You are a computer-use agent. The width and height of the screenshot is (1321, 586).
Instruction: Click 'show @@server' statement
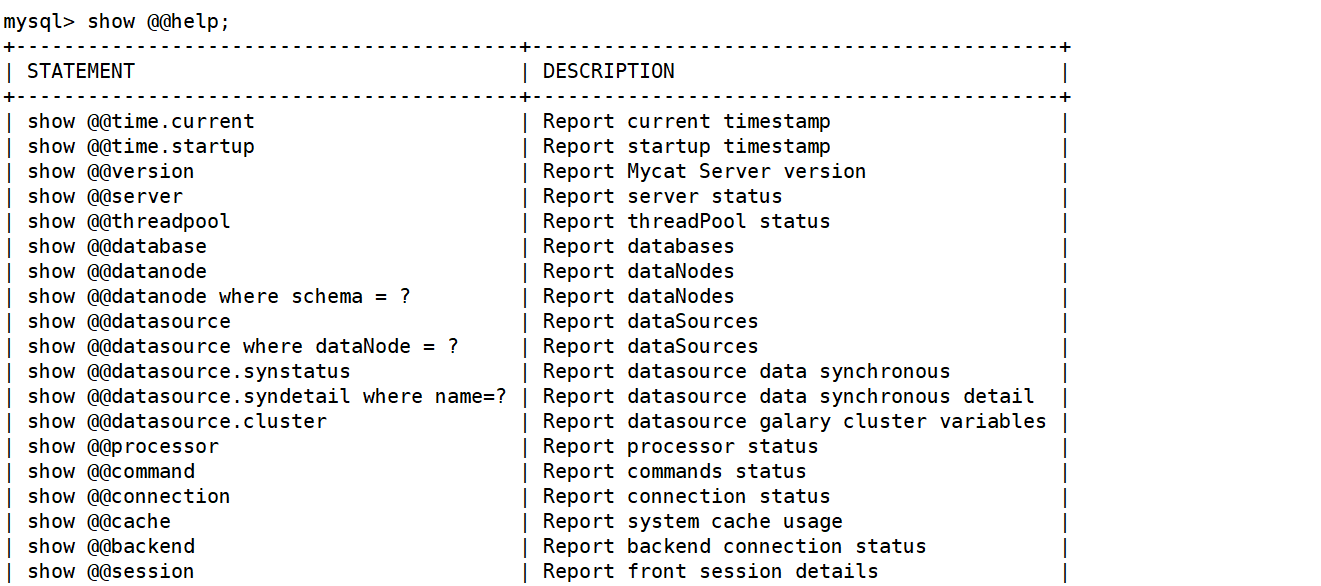105,196
